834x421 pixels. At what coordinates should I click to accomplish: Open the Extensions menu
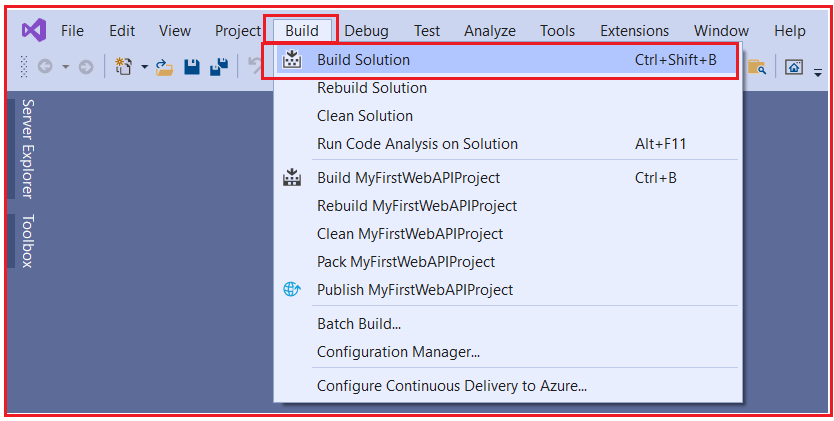635,31
